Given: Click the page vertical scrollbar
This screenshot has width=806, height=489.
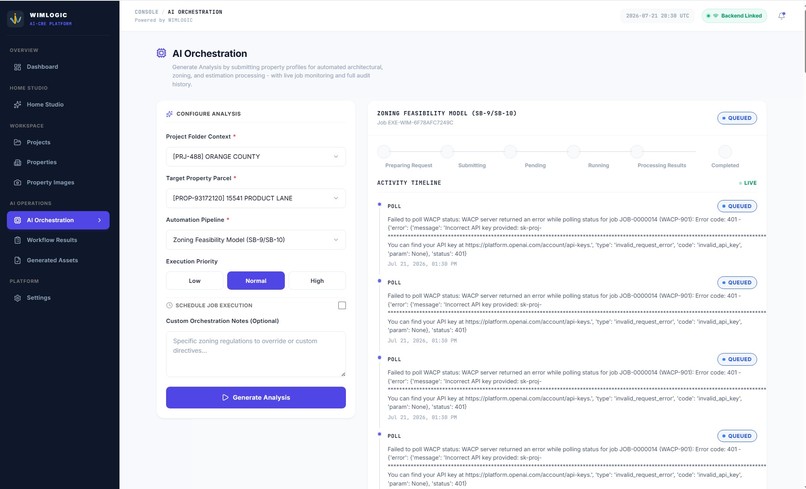Looking at the screenshot, I should click(x=803, y=41).
